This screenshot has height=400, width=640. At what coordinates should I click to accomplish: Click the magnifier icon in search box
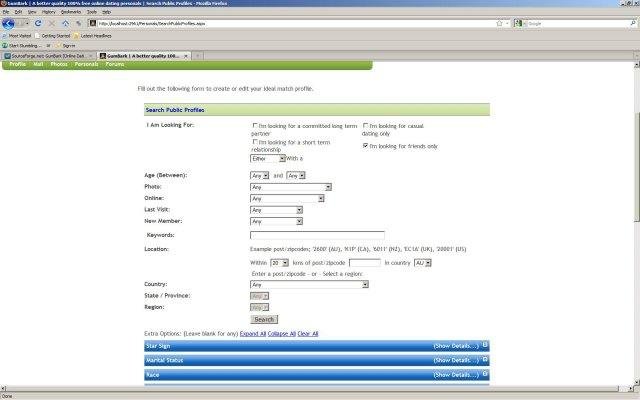[x=633, y=23]
